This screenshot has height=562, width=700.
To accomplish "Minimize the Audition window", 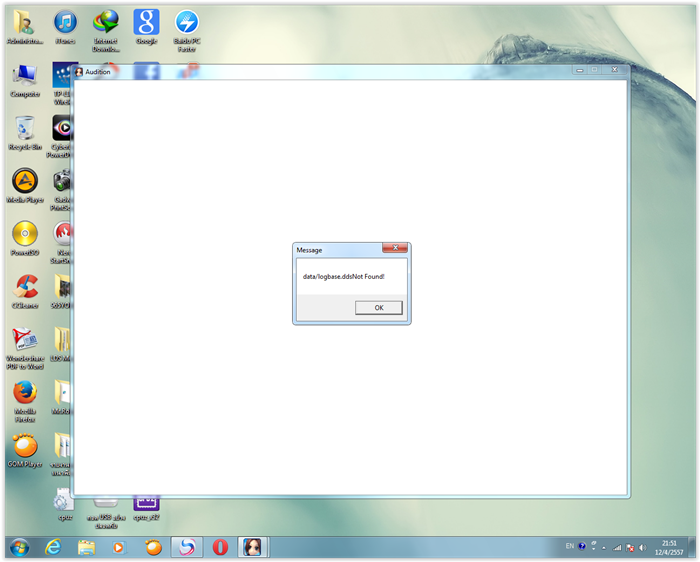I will tap(579, 70).
